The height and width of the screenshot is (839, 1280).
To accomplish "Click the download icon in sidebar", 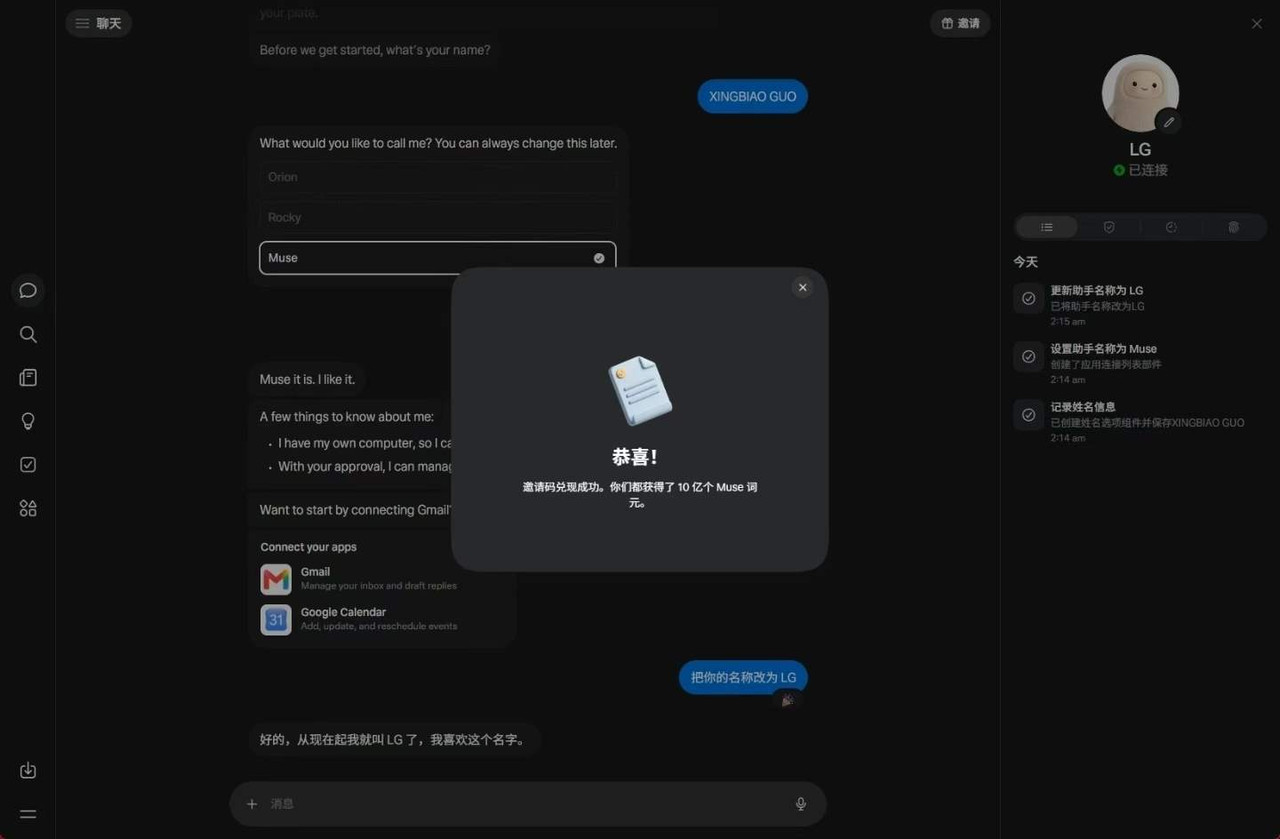I will pyautogui.click(x=28, y=770).
